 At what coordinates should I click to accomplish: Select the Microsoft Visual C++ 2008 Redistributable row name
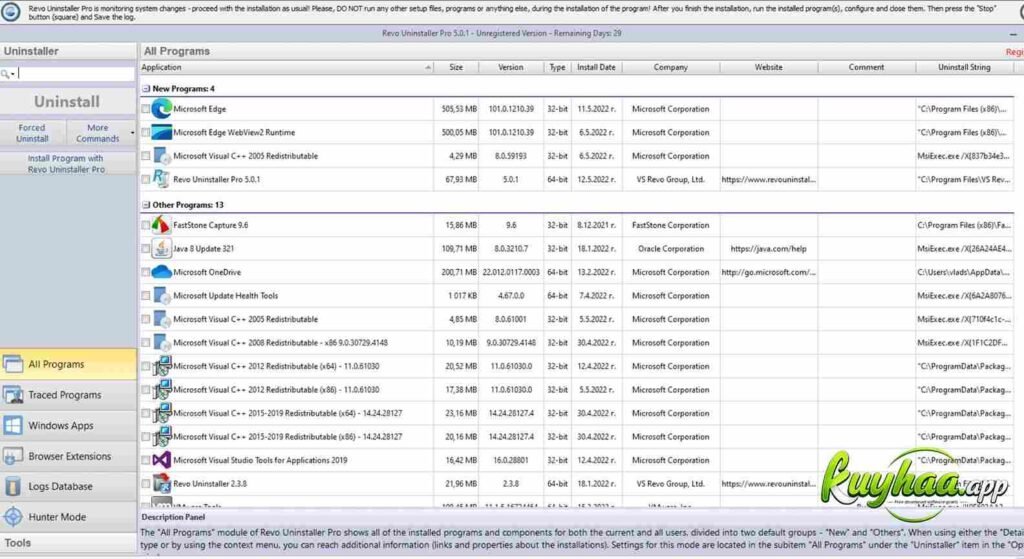pos(280,343)
